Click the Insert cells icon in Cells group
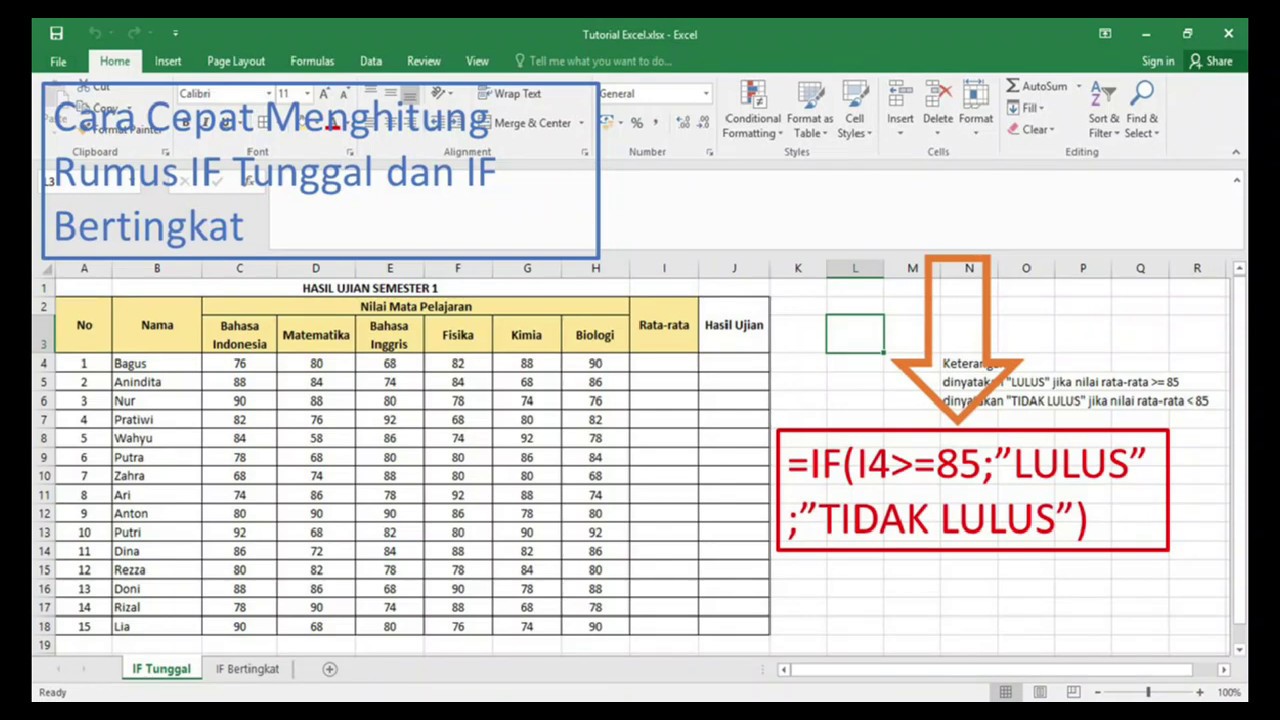Image resolution: width=1280 pixels, height=720 pixels. [x=900, y=96]
